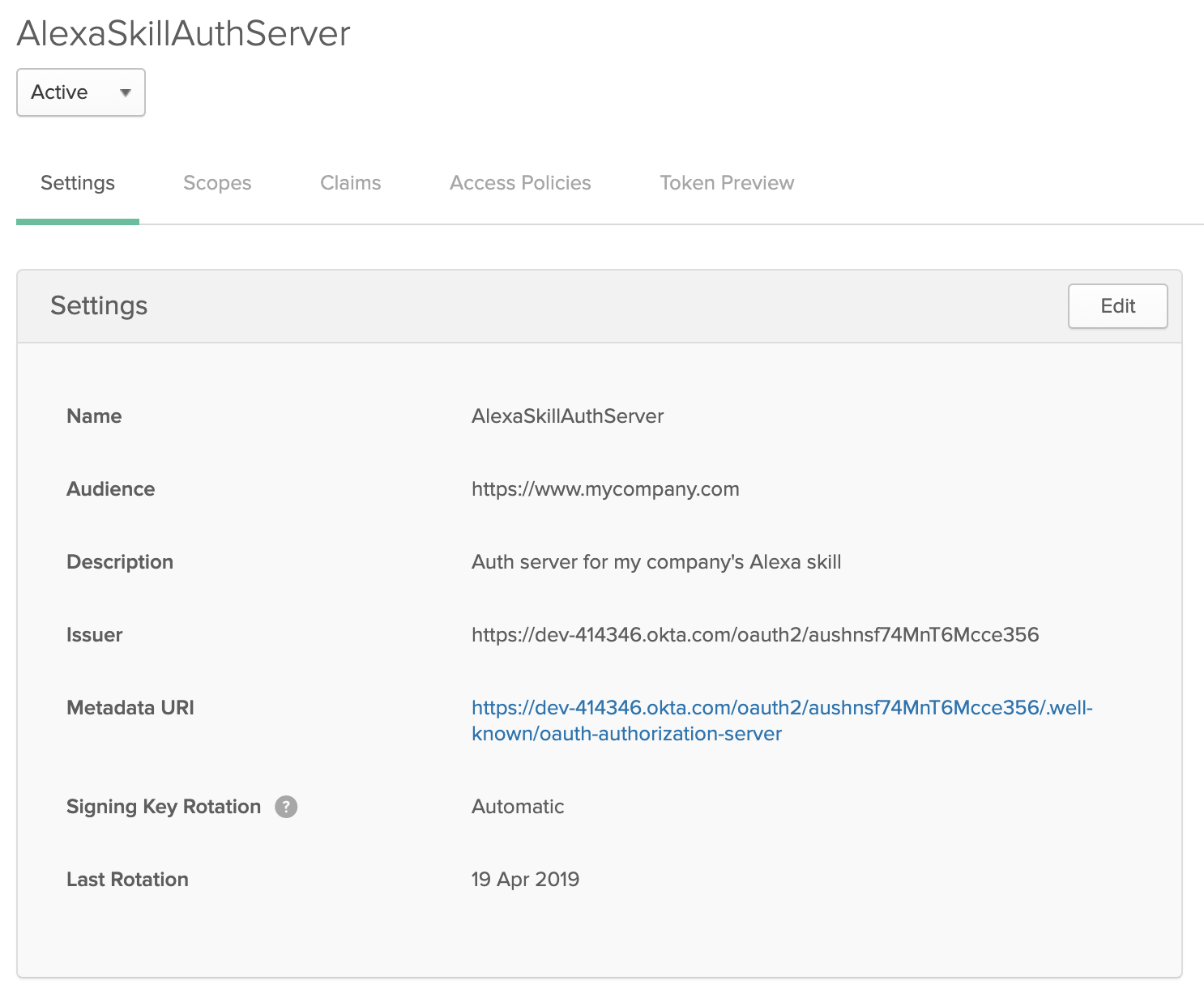Switch to the Settings tab

click(78, 183)
